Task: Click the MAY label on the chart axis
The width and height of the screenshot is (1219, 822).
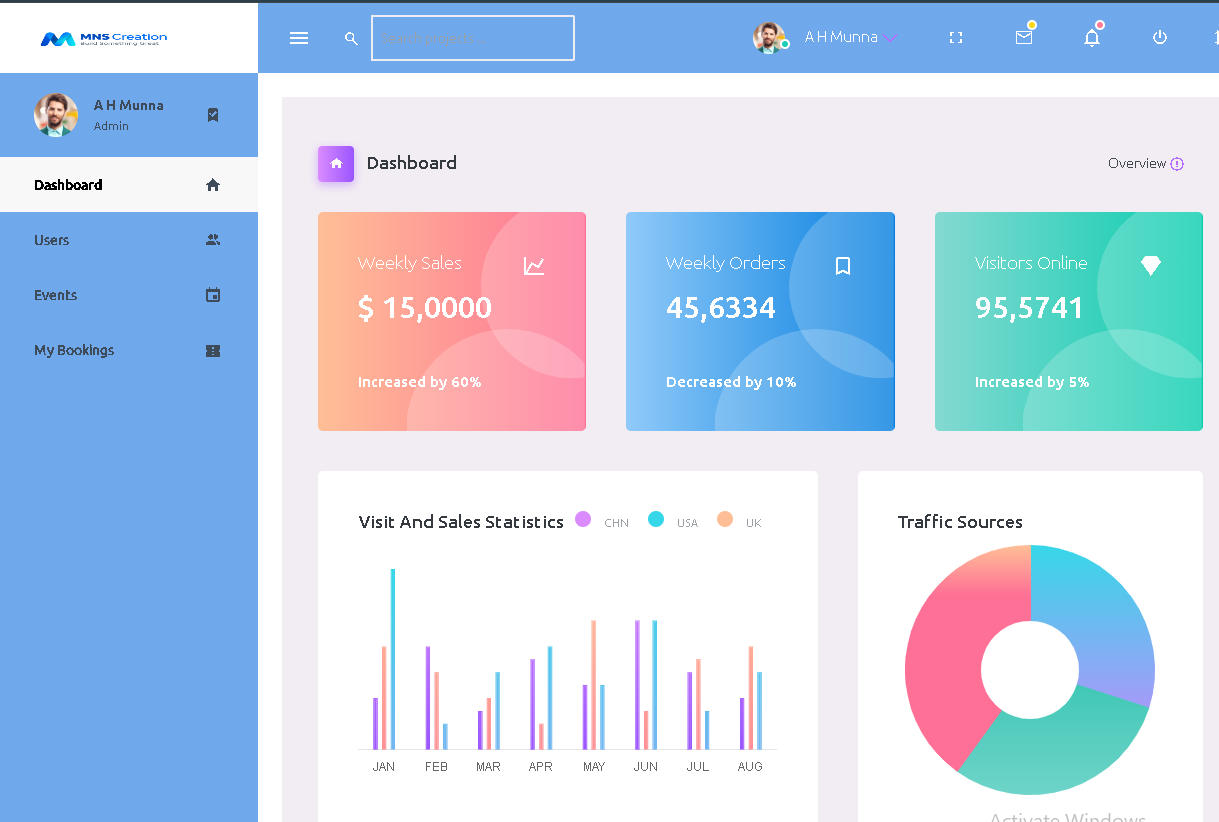Action: pos(594,767)
